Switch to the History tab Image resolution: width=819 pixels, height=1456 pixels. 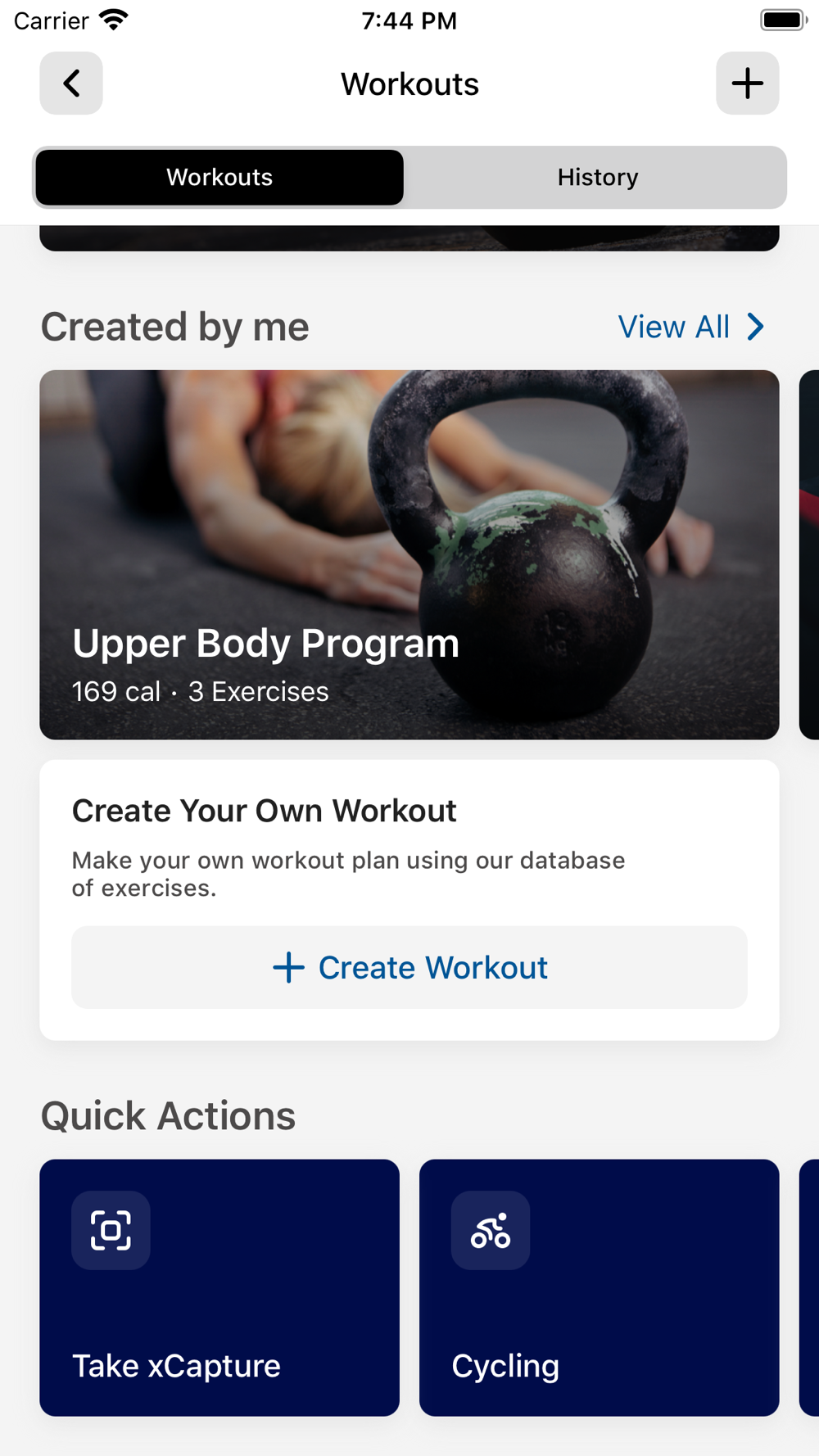point(598,177)
